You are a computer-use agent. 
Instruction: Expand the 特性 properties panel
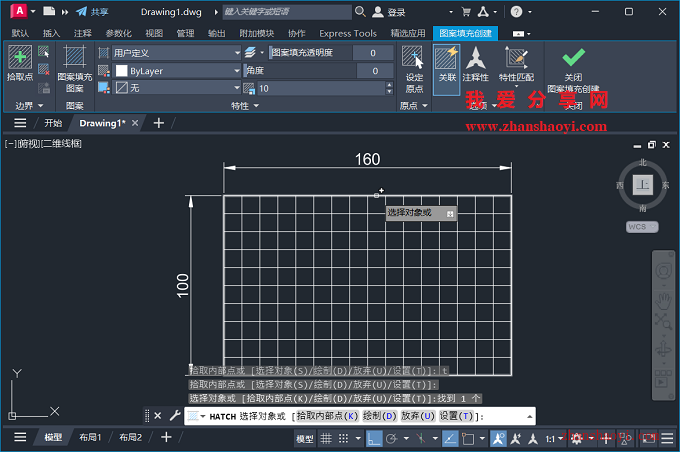(245, 105)
